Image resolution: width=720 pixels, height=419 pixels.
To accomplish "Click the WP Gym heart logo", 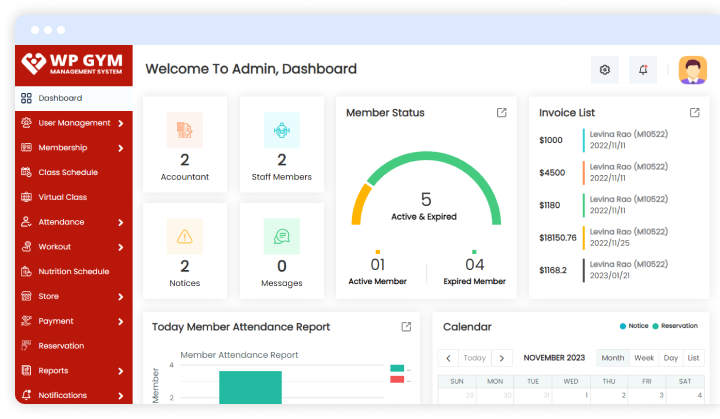I will pyautogui.click(x=34, y=63).
